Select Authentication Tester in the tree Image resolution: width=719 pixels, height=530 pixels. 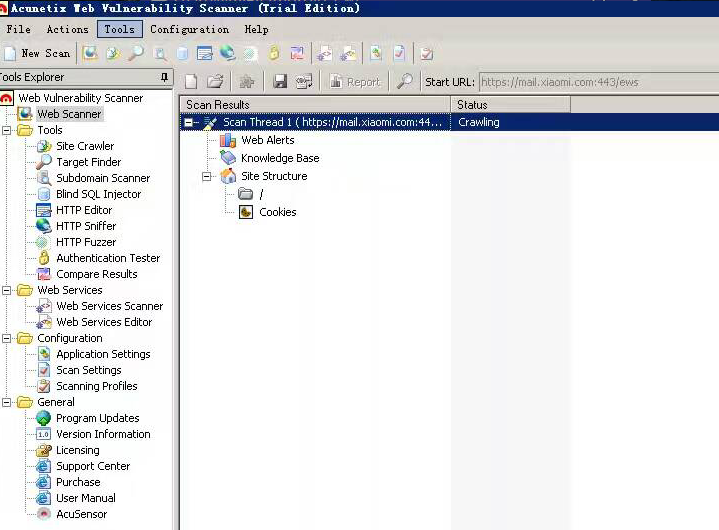click(x=108, y=258)
